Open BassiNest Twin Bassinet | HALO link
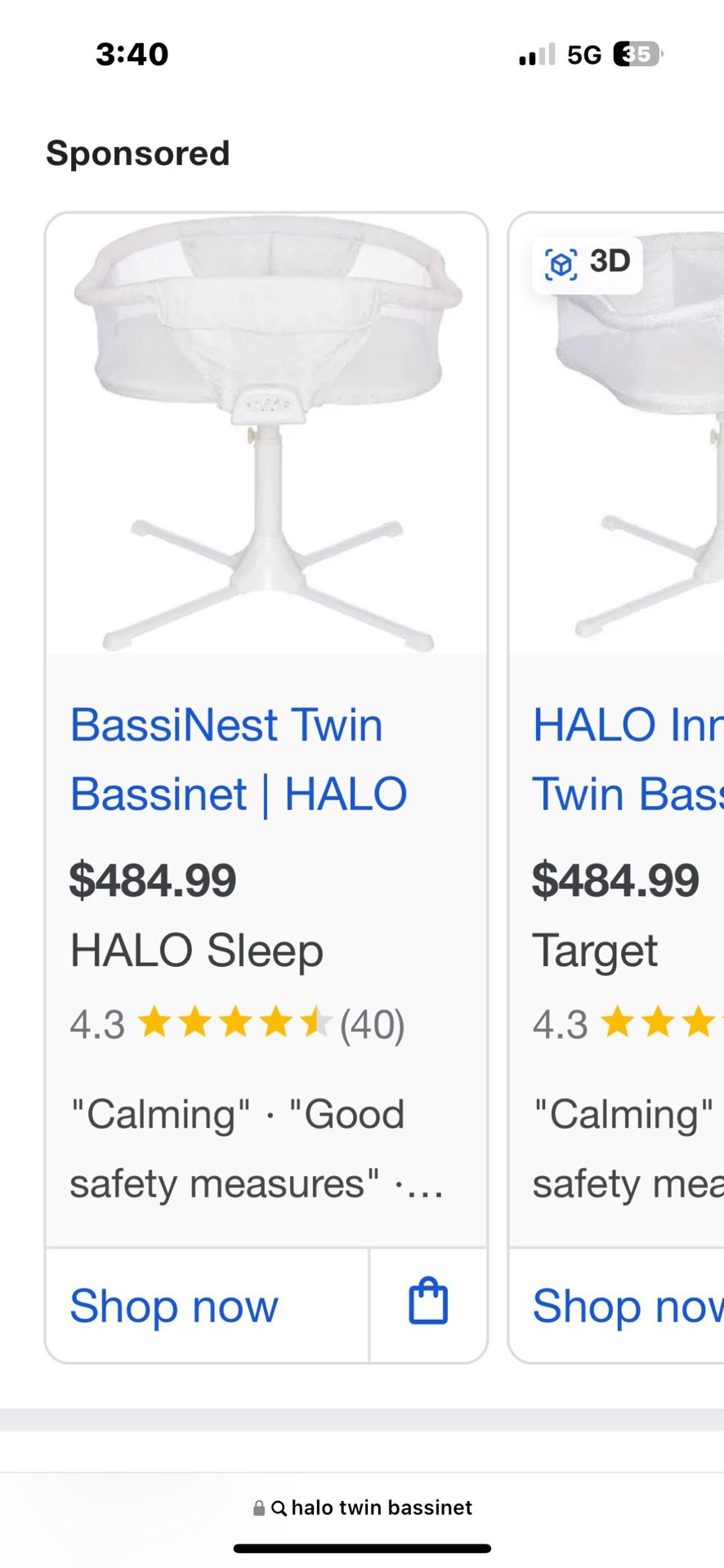The image size is (724, 1568). coord(238,759)
